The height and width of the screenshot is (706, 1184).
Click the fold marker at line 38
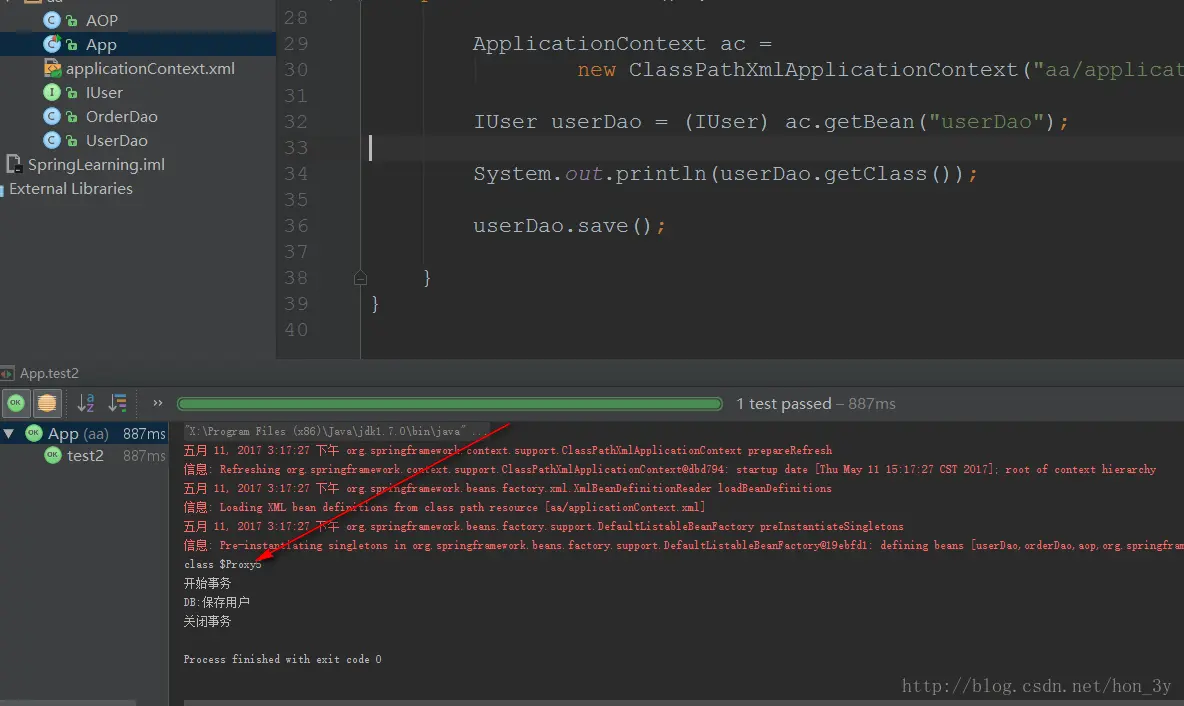360,278
